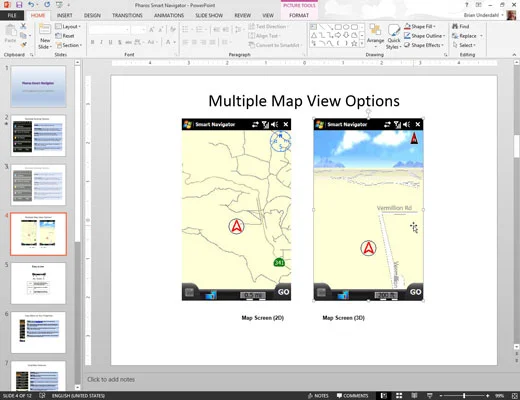
Task: Click the slide title 'Multiple Map View Options'
Action: [x=304, y=101]
